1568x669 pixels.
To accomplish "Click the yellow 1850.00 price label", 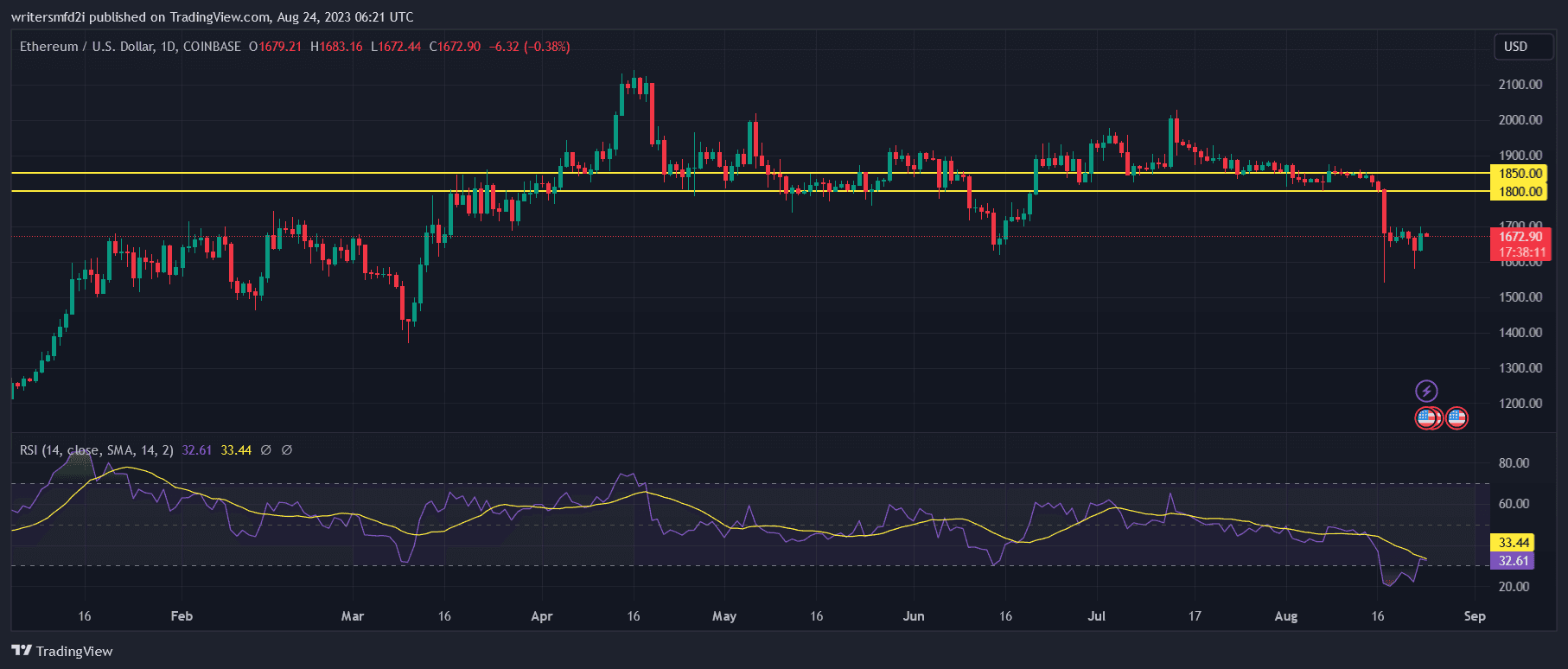I will pos(1520,174).
